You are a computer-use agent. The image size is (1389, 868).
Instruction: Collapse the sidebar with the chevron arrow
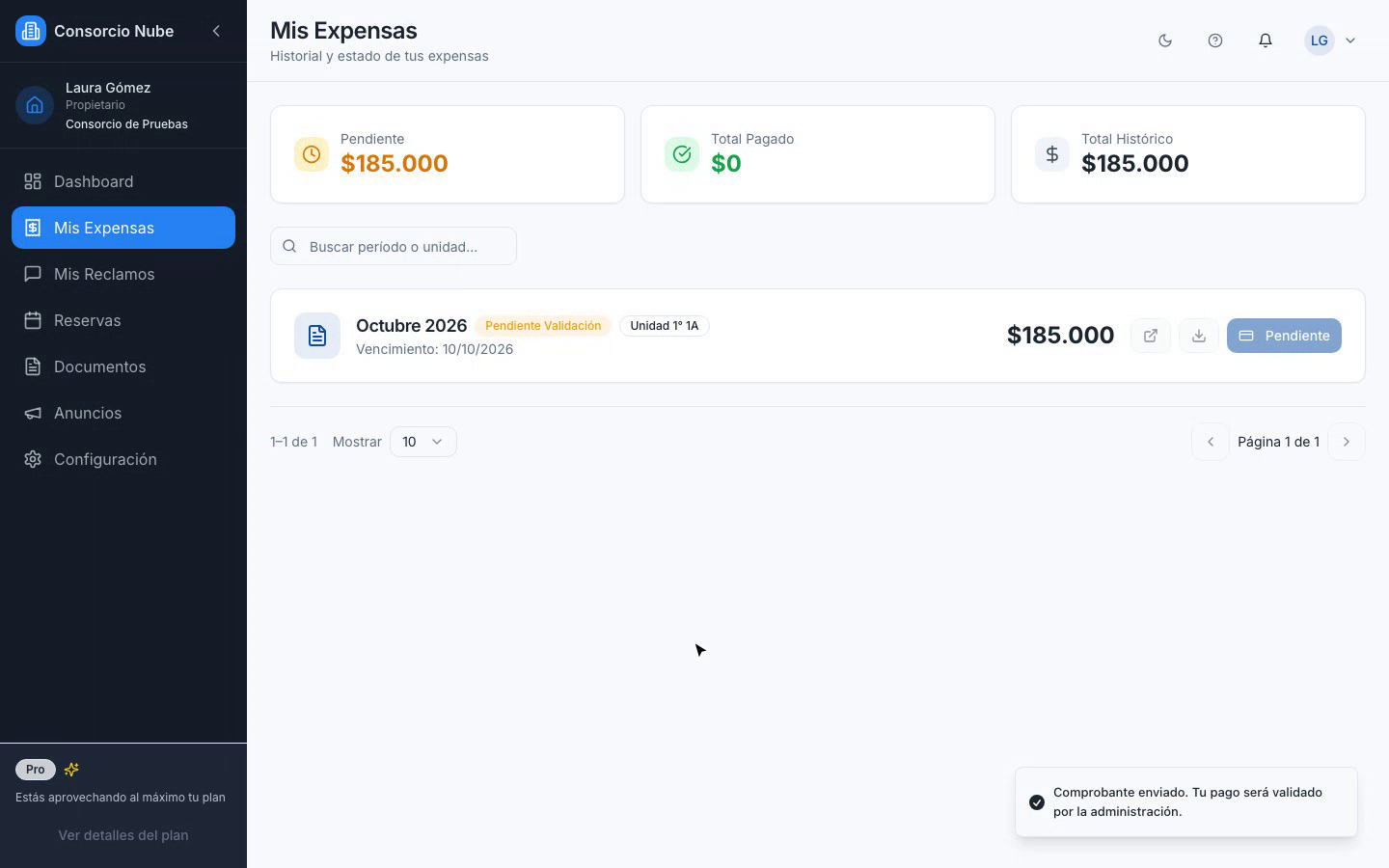tap(216, 31)
